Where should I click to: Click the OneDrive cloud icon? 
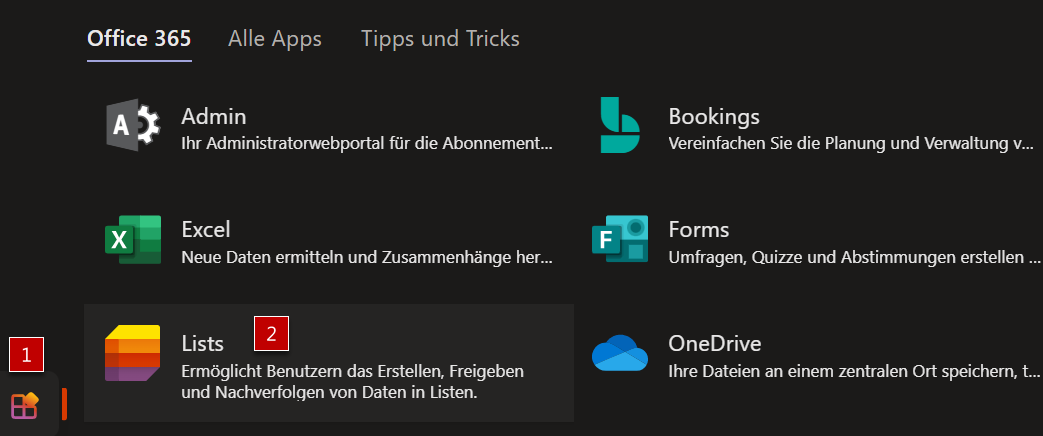click(x=620, y=353)
